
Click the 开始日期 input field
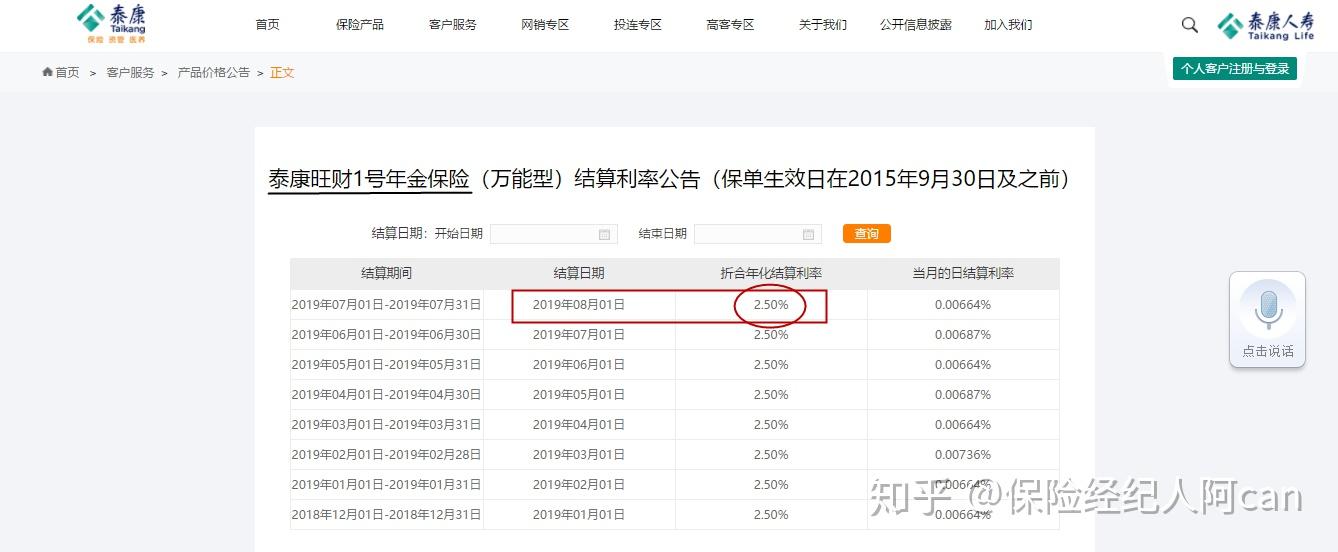point(554,234)
